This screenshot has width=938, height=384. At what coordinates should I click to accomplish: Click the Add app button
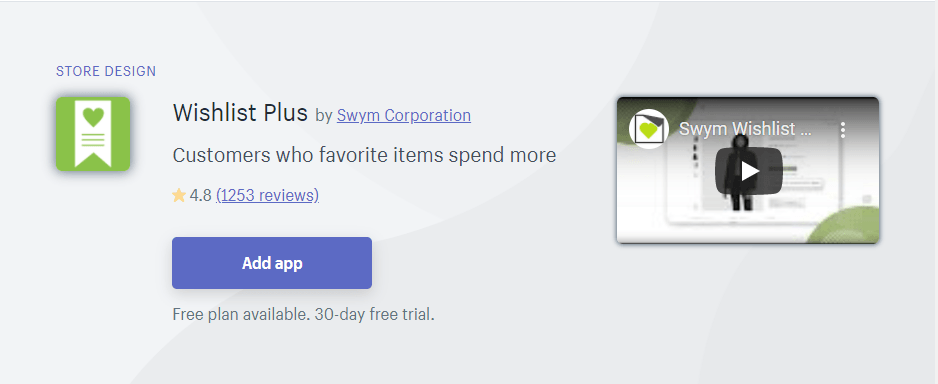(x=272, y=263)
